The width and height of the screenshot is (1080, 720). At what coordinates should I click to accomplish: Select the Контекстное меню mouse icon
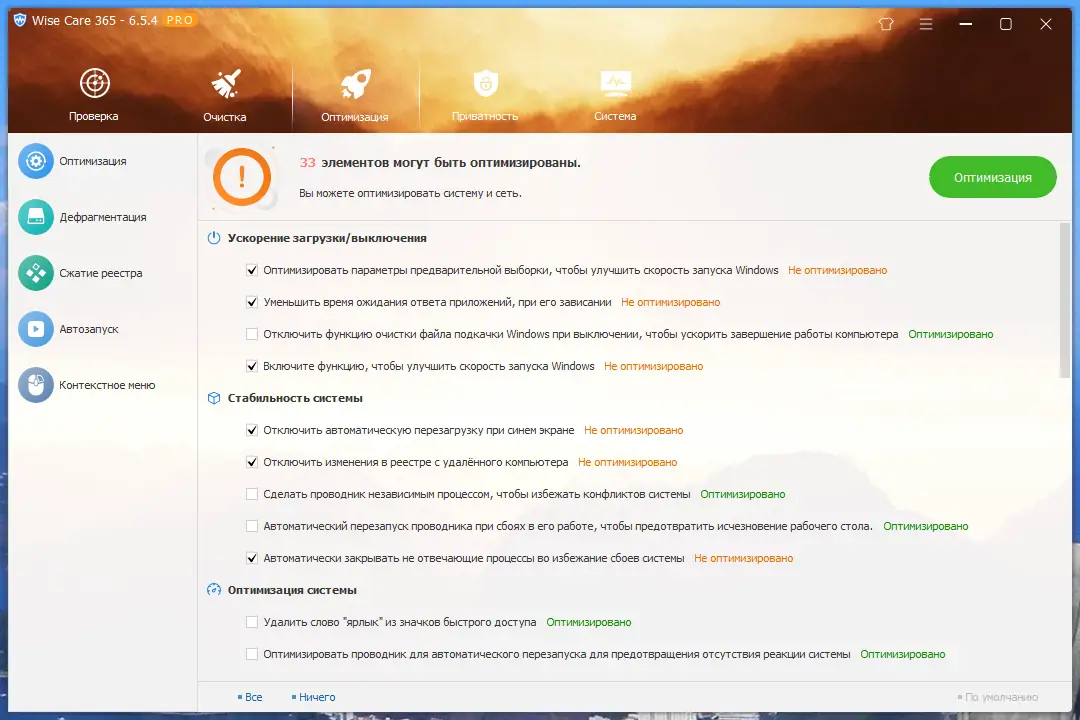pos(36,385)
